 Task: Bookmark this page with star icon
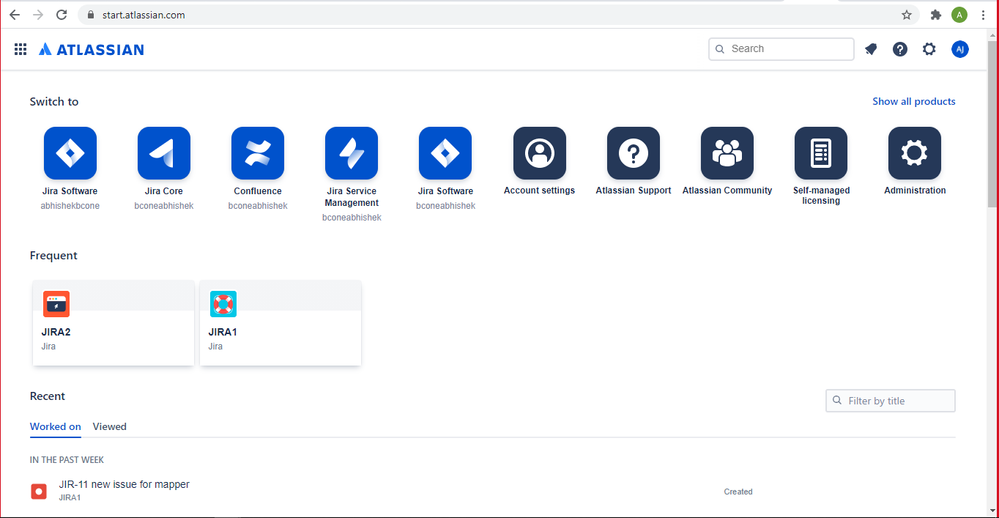[x=906, y=15]
